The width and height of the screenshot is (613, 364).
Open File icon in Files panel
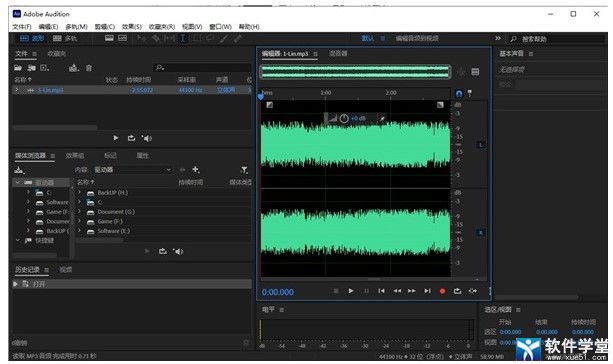tap(18, 68)
